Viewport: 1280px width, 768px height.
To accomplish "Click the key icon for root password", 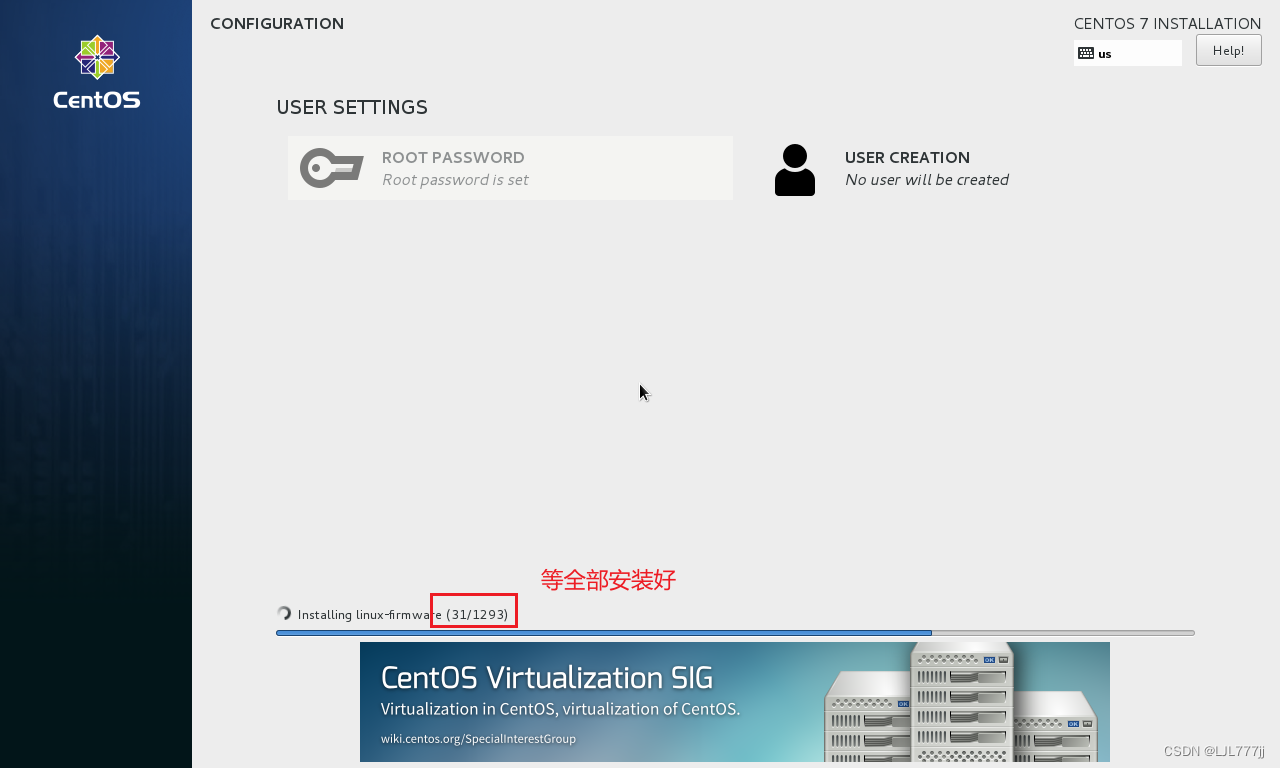I will [x=331, y=168].
